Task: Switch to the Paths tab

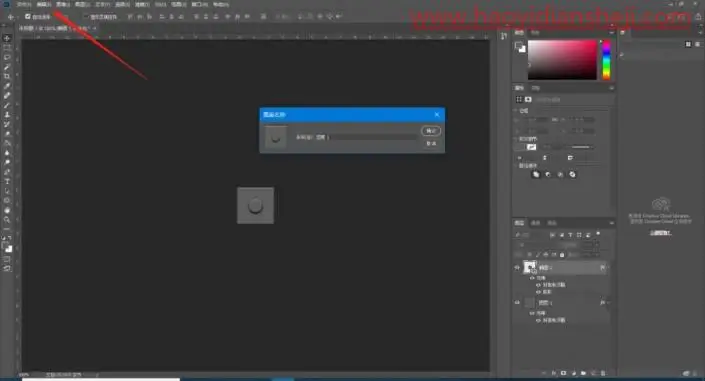Action: point(552,223)
